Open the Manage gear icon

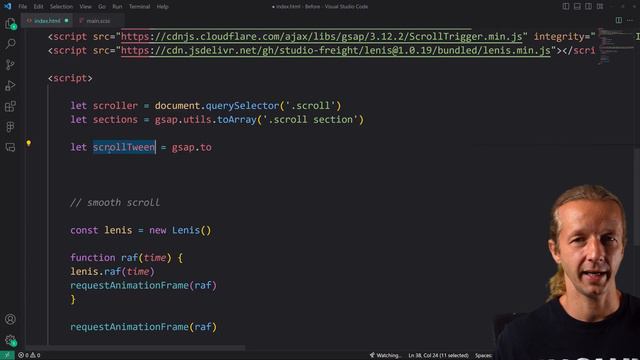click(x=11, y=340)
